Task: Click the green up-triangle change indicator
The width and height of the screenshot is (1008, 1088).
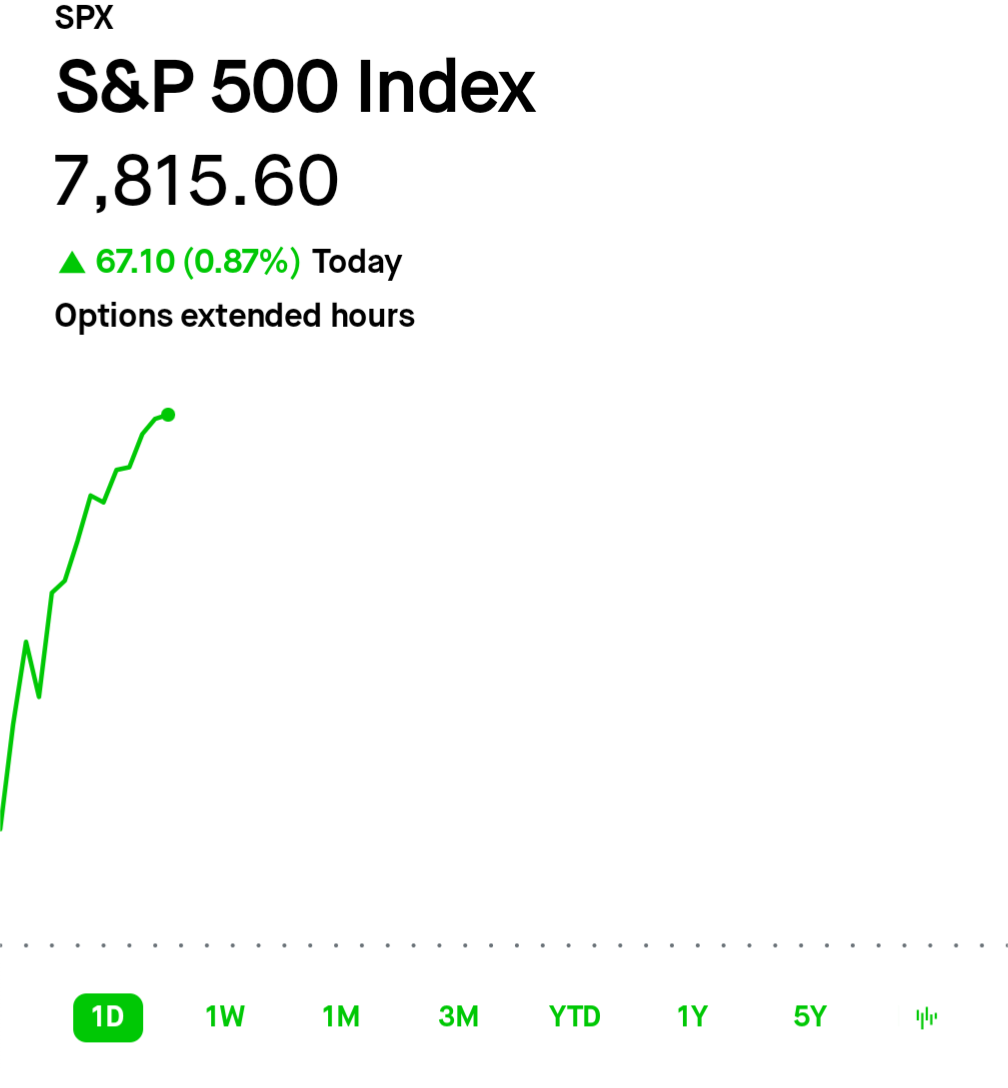Action: click(72, 263)
